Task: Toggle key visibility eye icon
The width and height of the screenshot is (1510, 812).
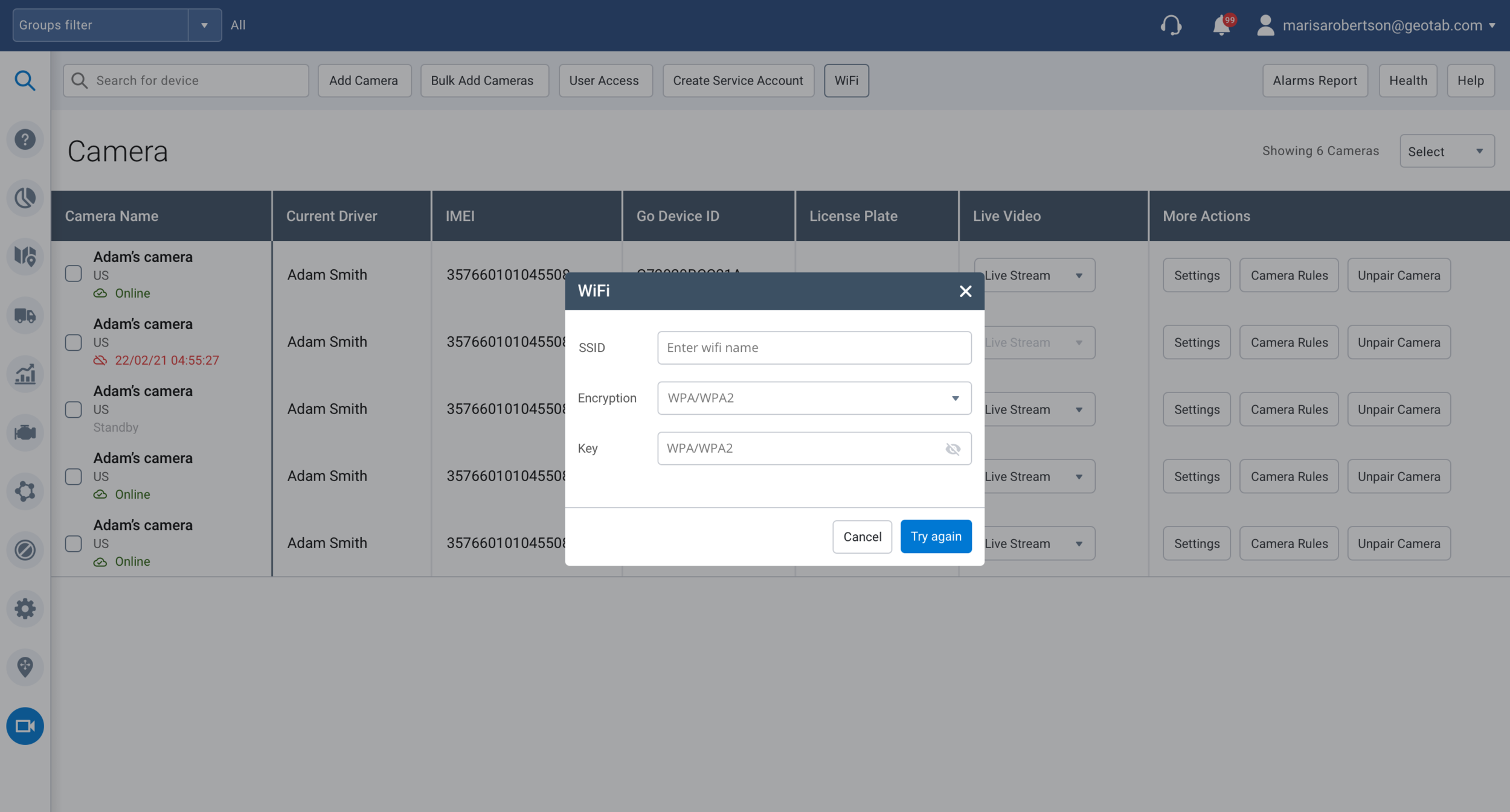Action: 953,449
